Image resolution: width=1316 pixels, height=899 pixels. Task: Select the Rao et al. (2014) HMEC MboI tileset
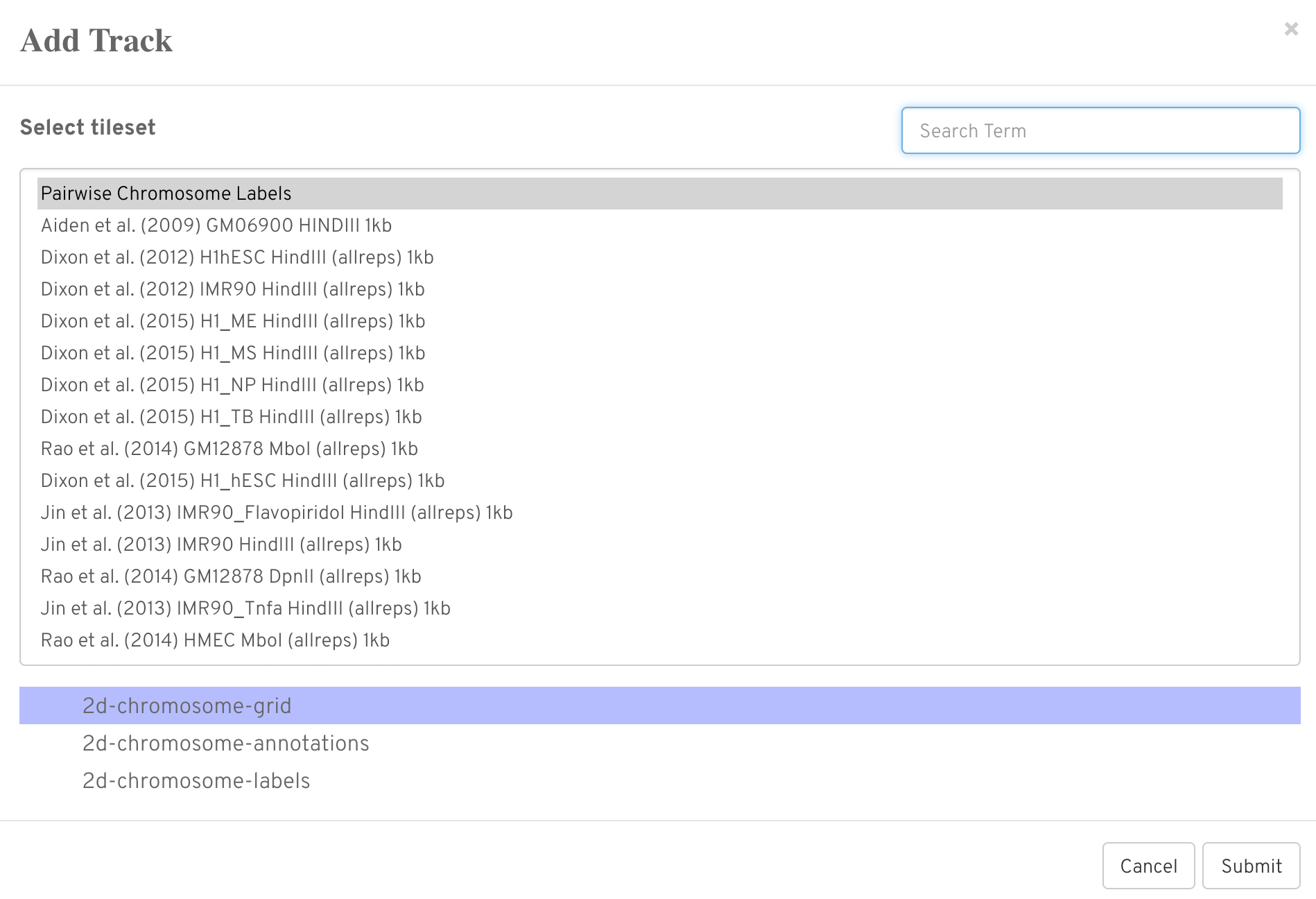pyautogui.click(x=214, y=640)
